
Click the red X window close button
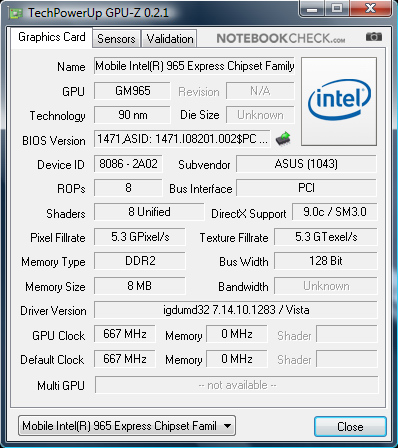(x=370, y=8)
